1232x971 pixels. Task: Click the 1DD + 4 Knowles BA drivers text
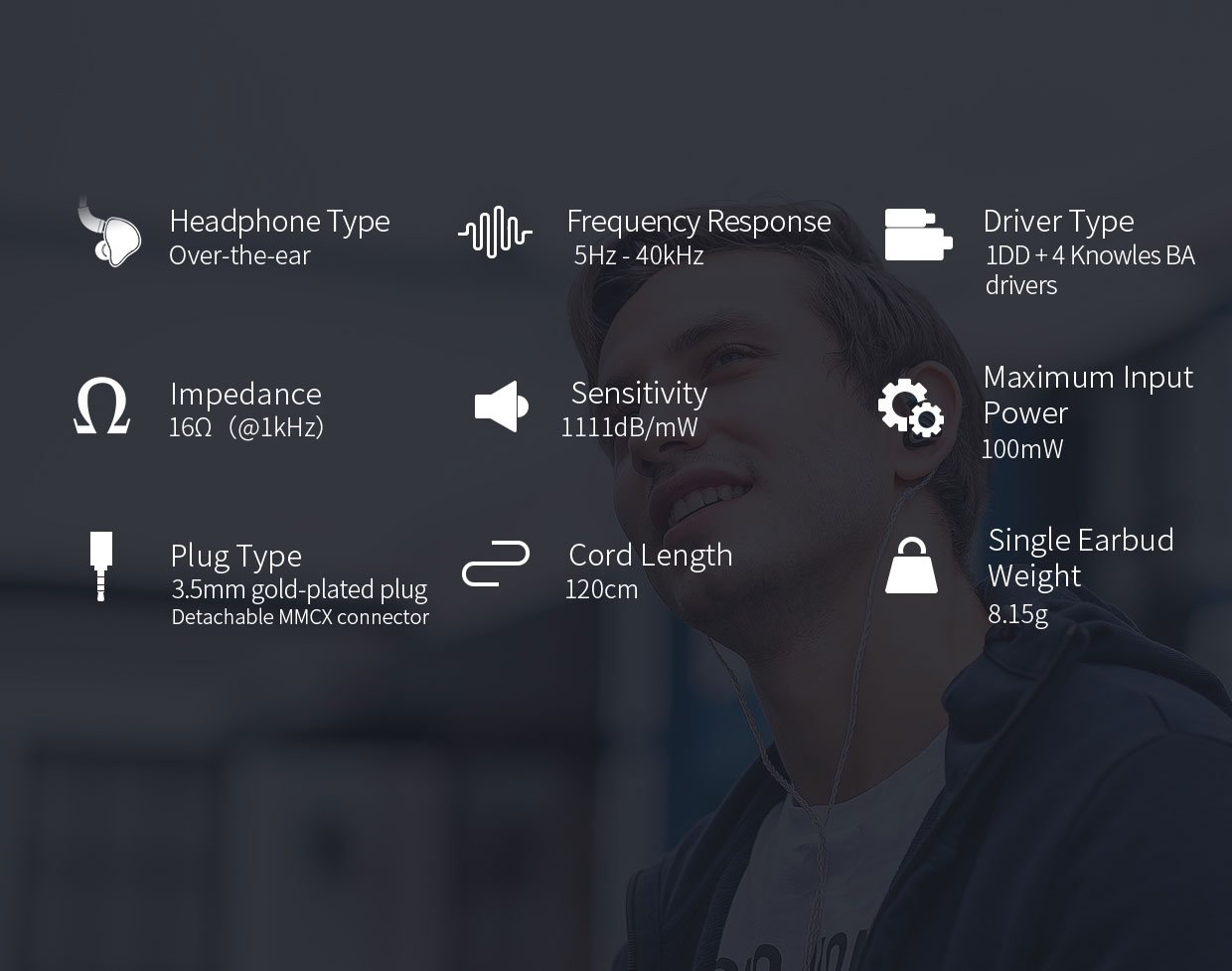click(1090, 270)
